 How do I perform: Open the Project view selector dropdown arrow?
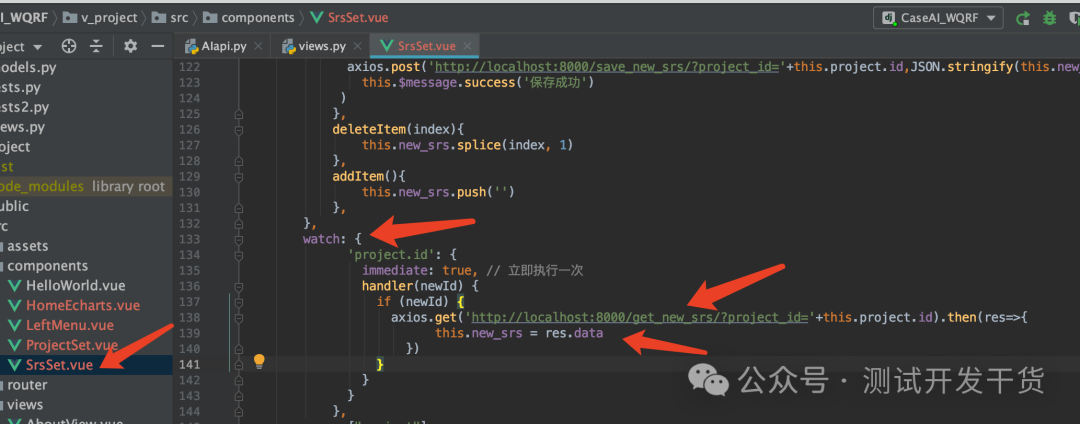tap(37, 47)
